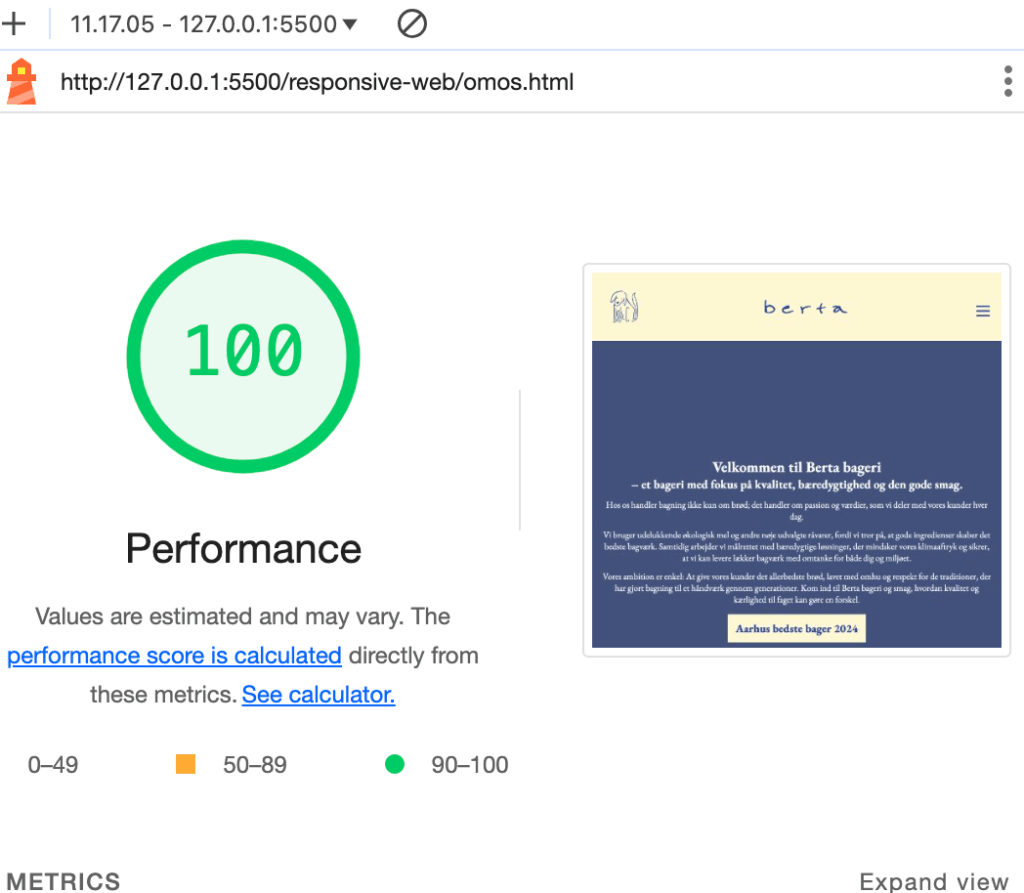Click the green circle legend icon
The width and height of the screenshot is (1024, 893).
(x=394, y=765)
